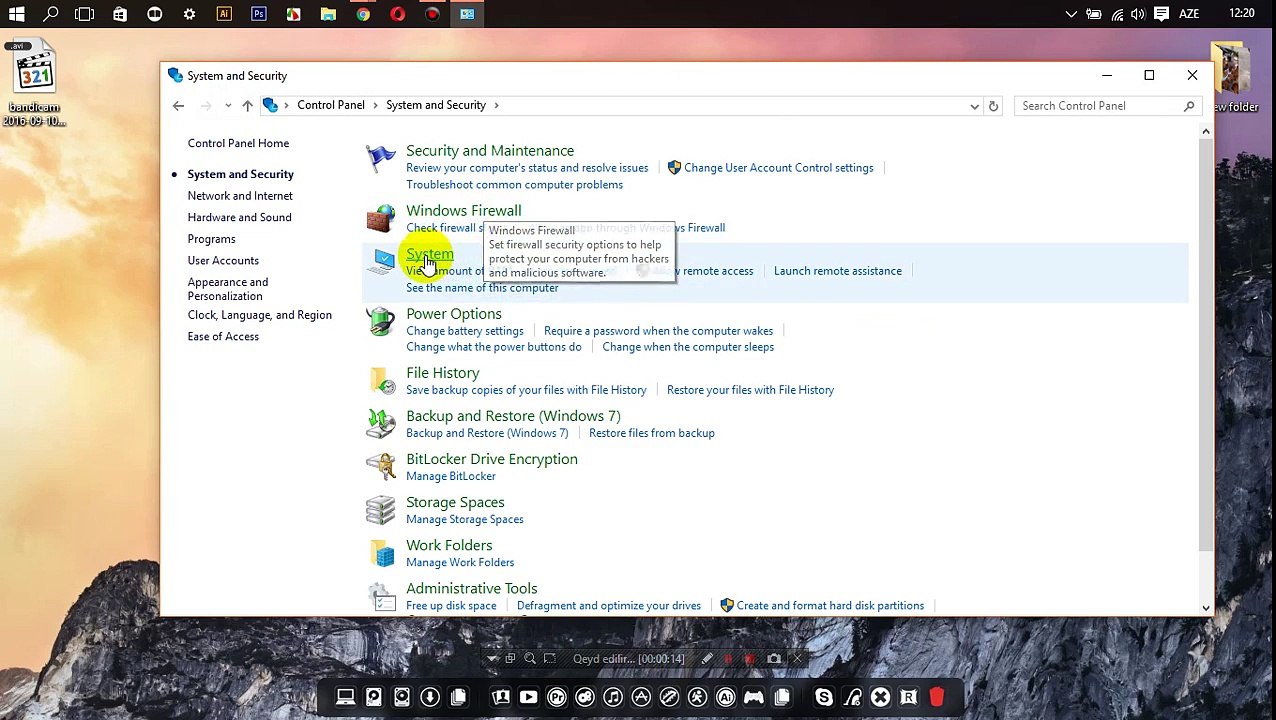Switch the AZE input language indicator

point(1189,14)
